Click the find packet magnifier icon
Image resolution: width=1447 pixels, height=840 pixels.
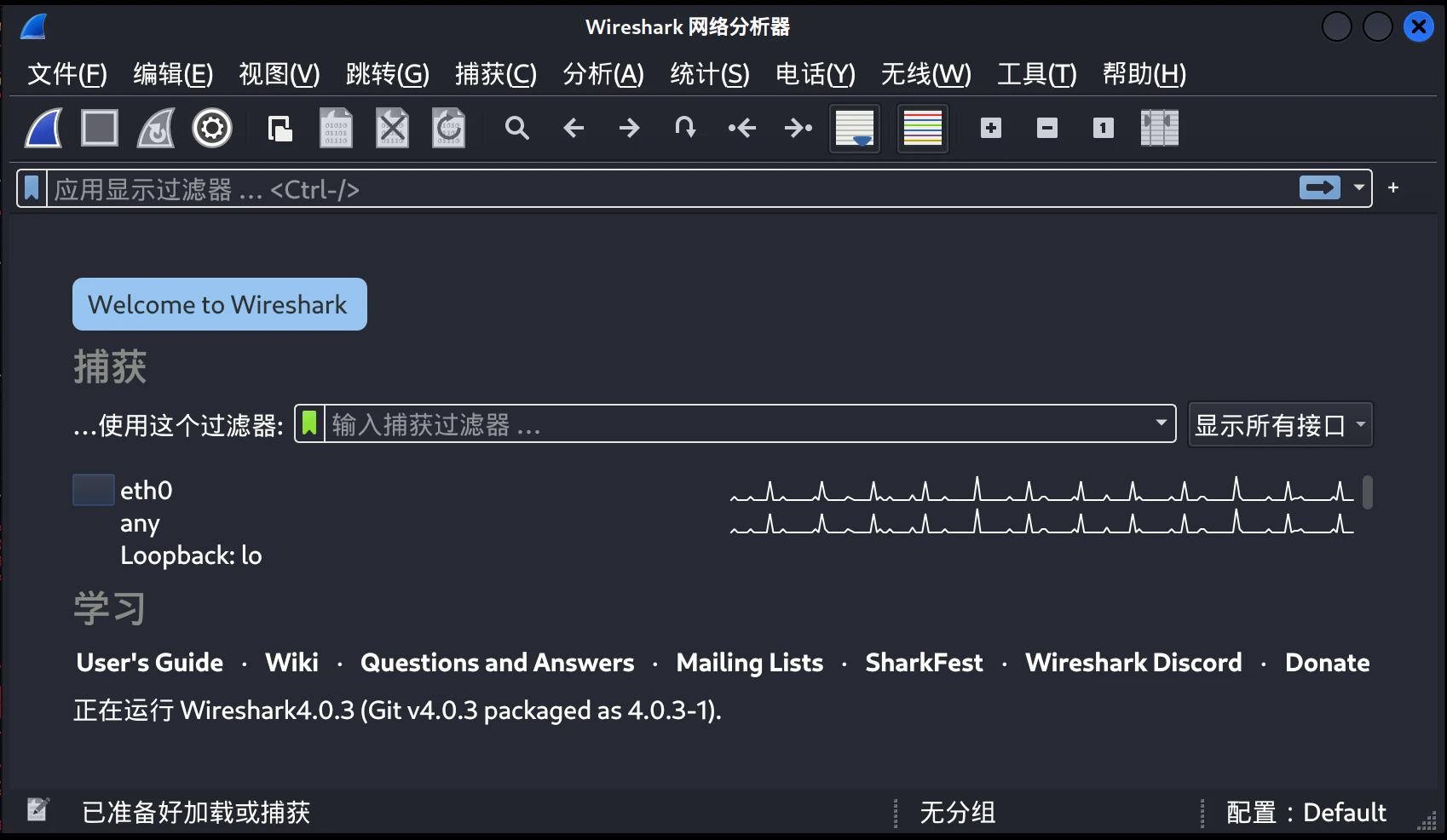[517, 129]
